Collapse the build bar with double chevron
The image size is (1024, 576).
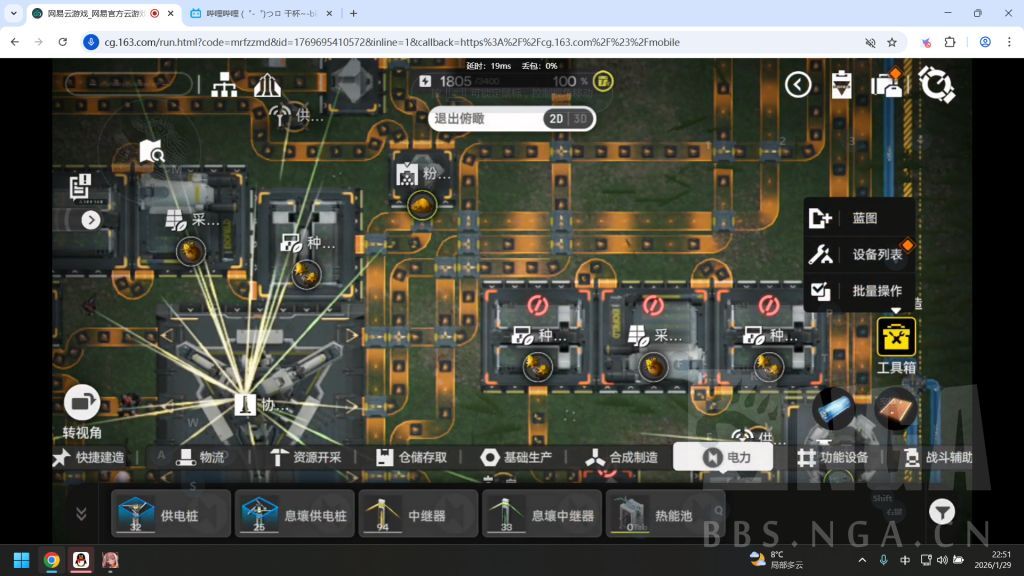pos(82,513)
